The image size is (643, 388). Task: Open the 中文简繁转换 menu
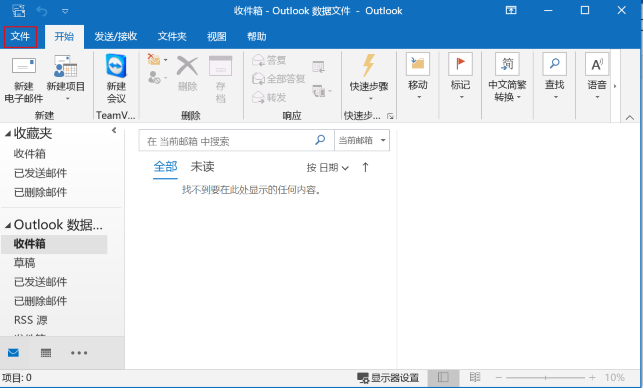click(507, 77)
